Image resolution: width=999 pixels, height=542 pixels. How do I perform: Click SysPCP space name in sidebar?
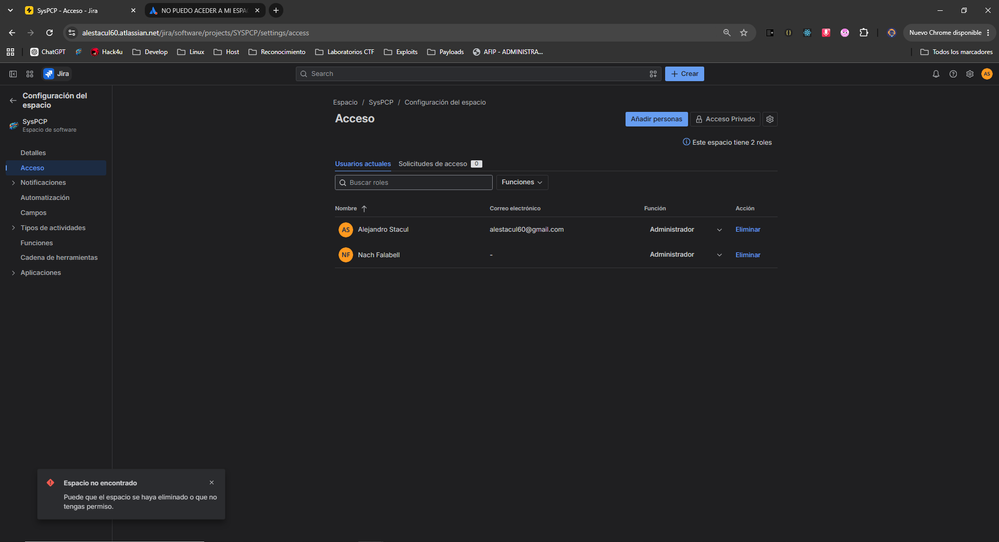[x=34, y=122]
